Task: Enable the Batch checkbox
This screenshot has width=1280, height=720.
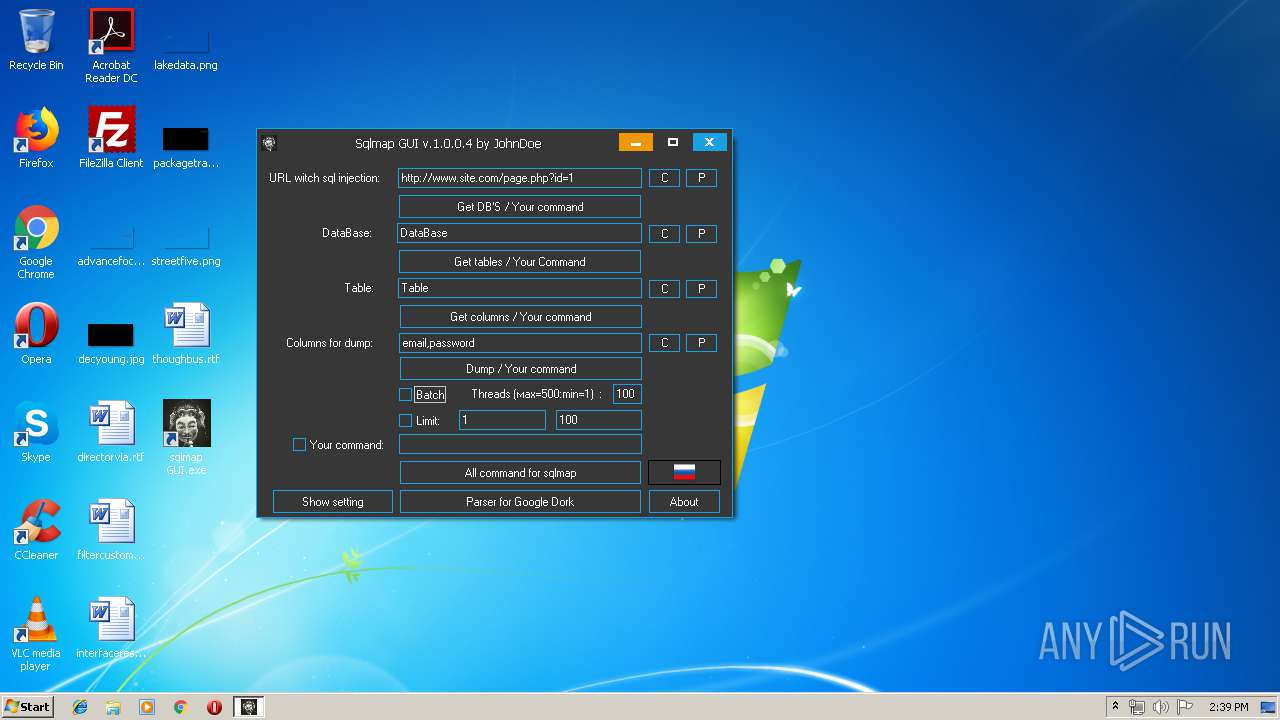Action: point(405,395)
